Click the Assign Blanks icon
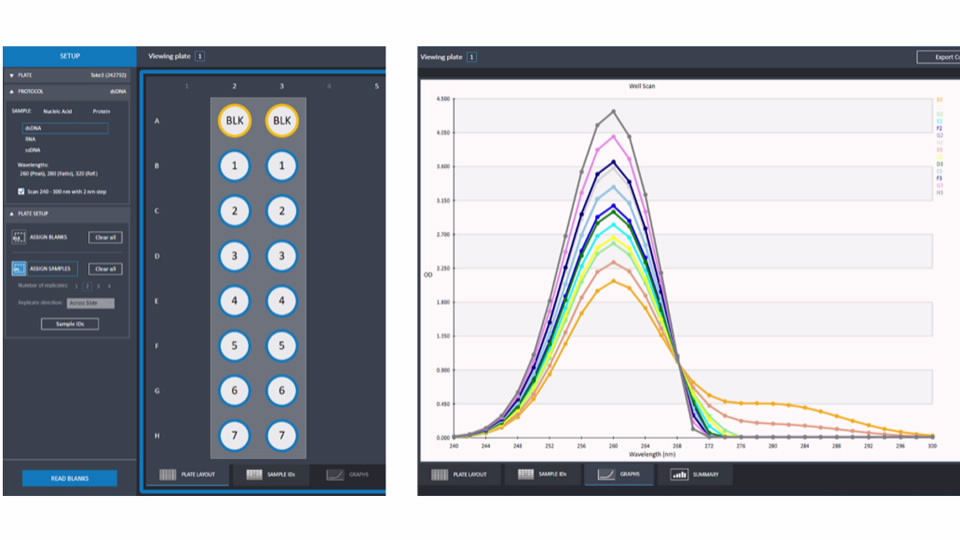Viewport: 960px width, 540px height. 20,237
